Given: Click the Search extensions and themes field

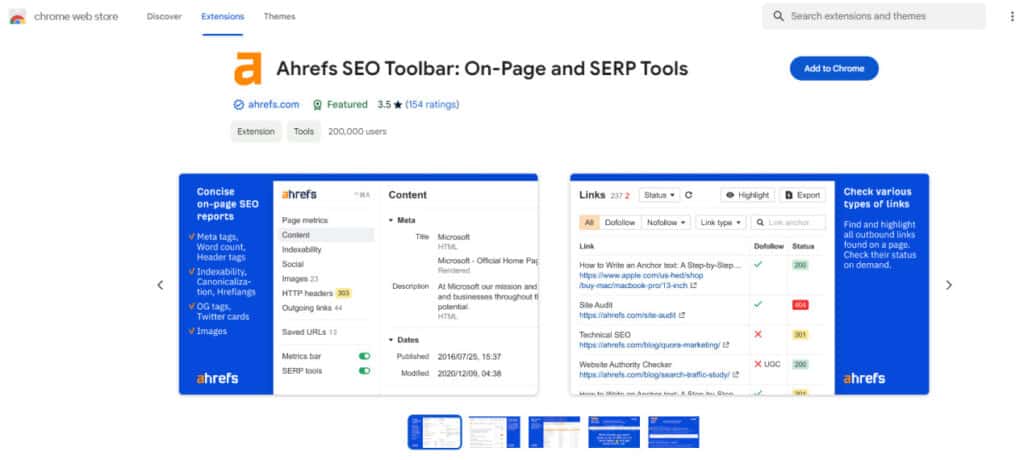Looking at the screenshot, I should pos(874,16).
